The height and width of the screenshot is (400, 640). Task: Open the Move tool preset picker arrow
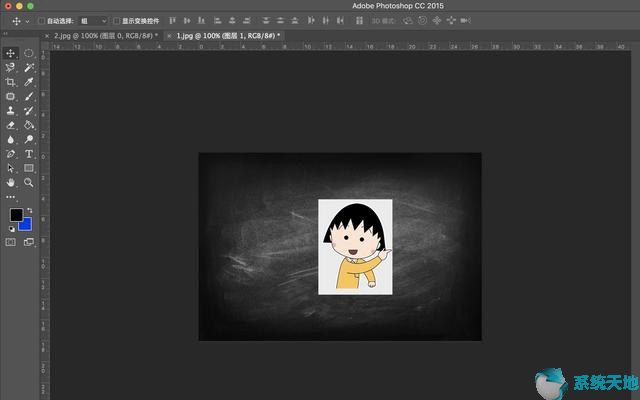pos(27,21)
